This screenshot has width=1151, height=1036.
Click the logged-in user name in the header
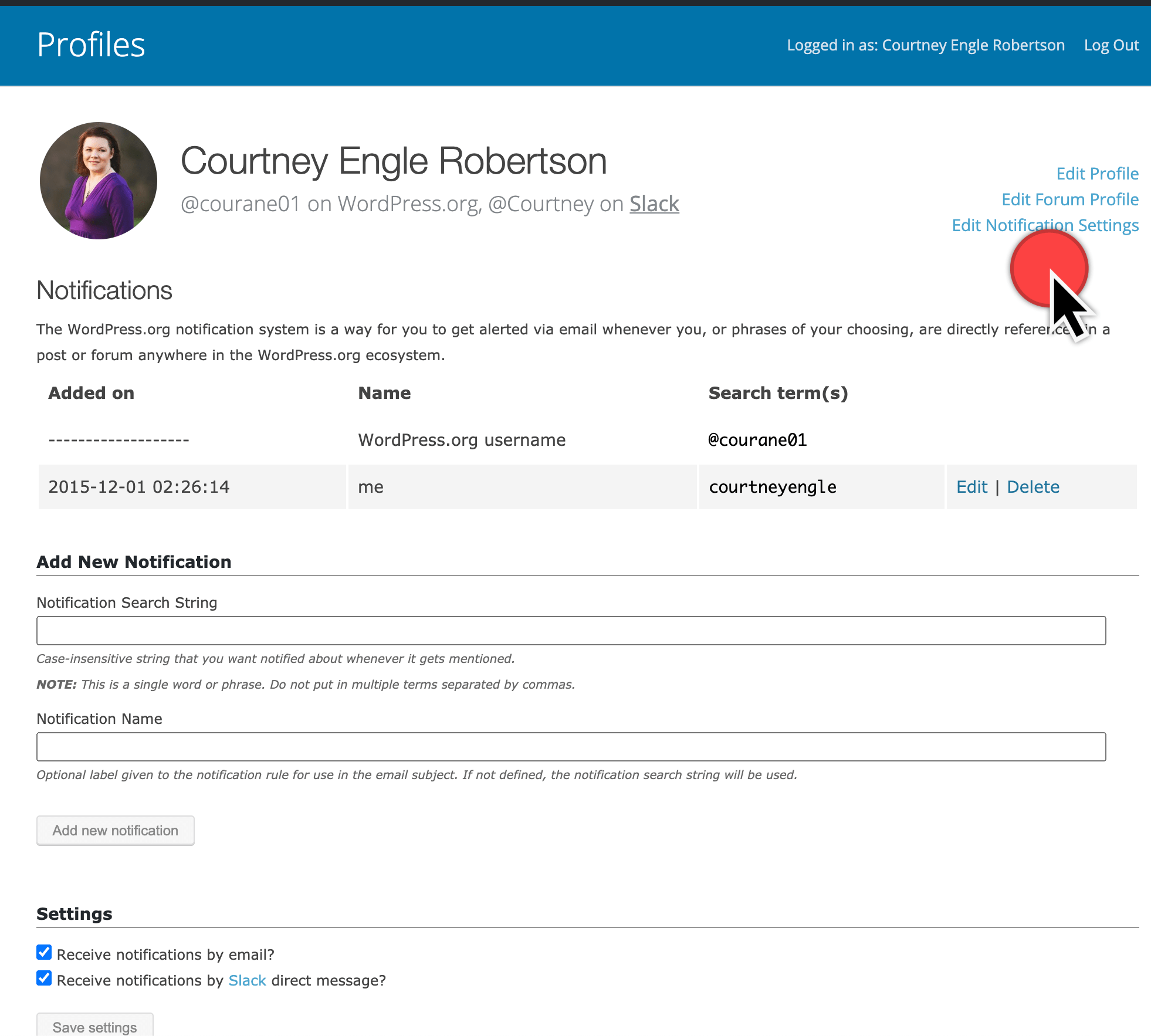973,45
